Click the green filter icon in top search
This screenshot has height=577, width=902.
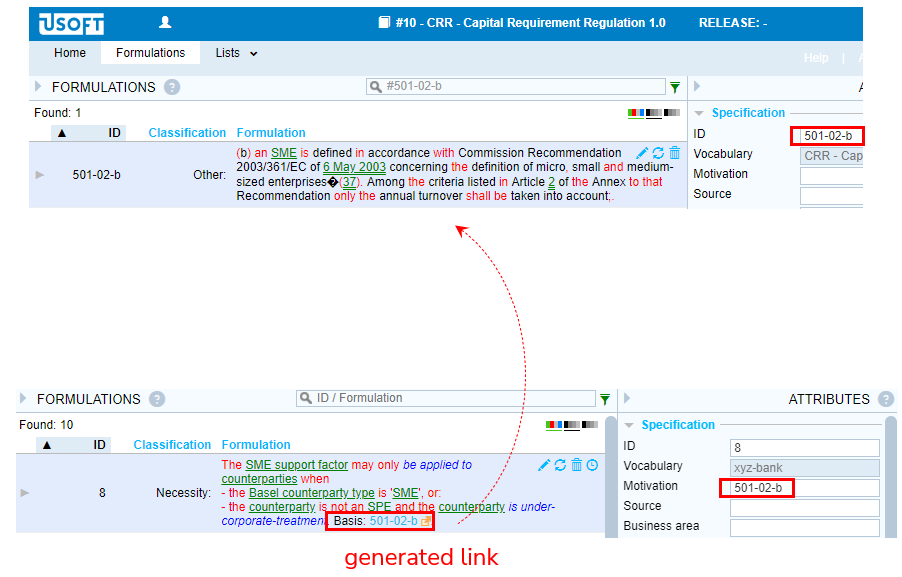tap(675, 87)
